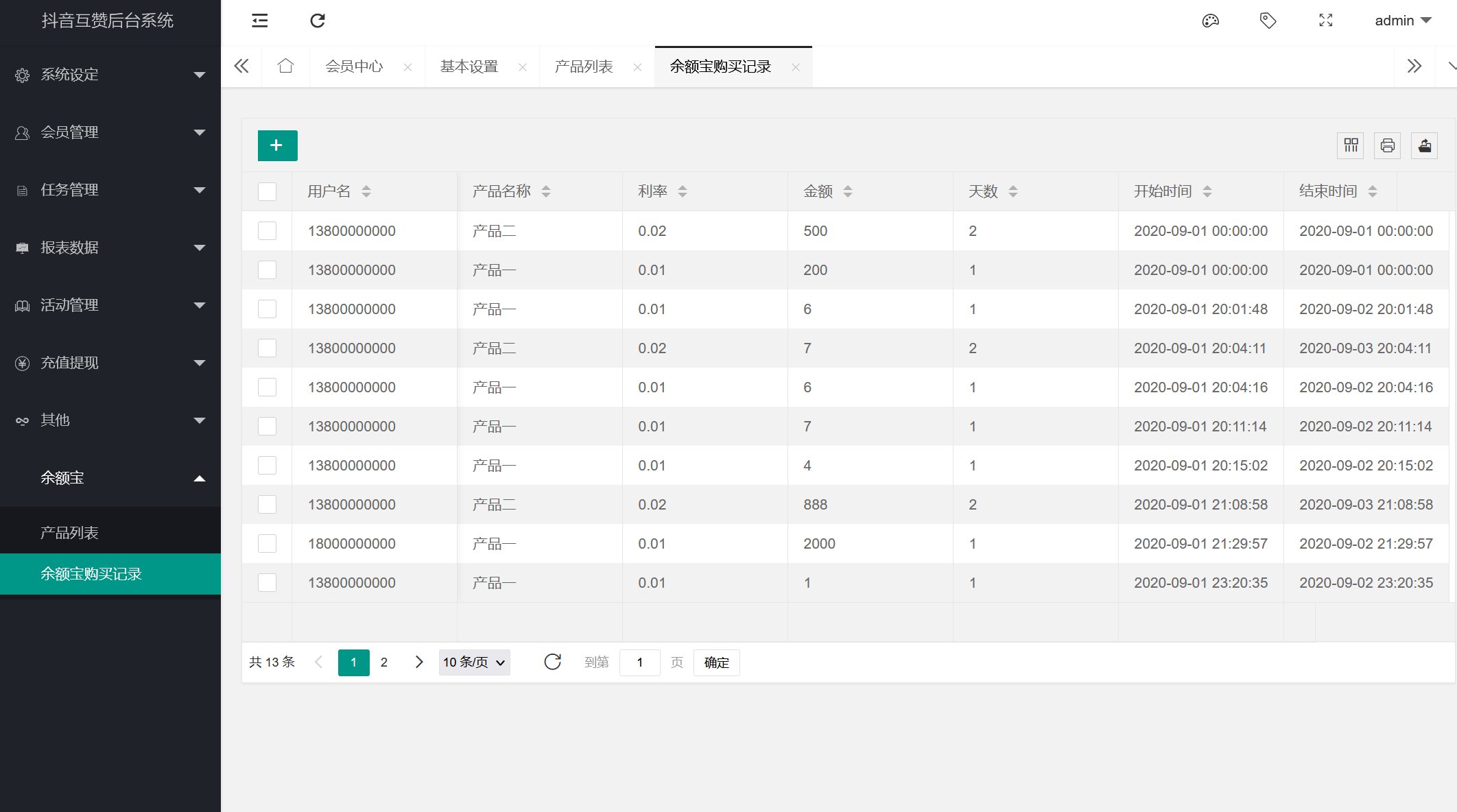Image resolution: width=1457 pixels, height=812 pixels.
Task: Toggle the select-all header checkbox
Action: click(267, 191)
